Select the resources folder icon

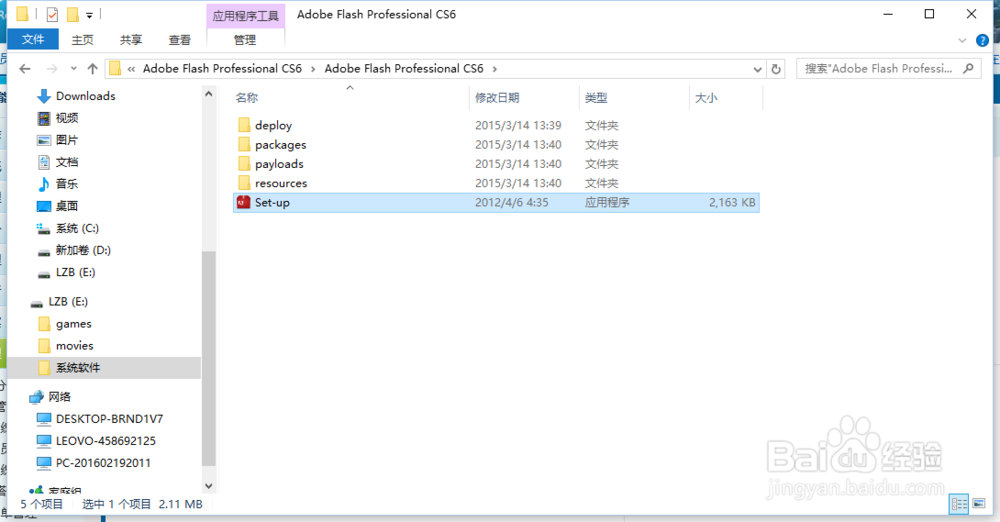click(x=244, y=183)
